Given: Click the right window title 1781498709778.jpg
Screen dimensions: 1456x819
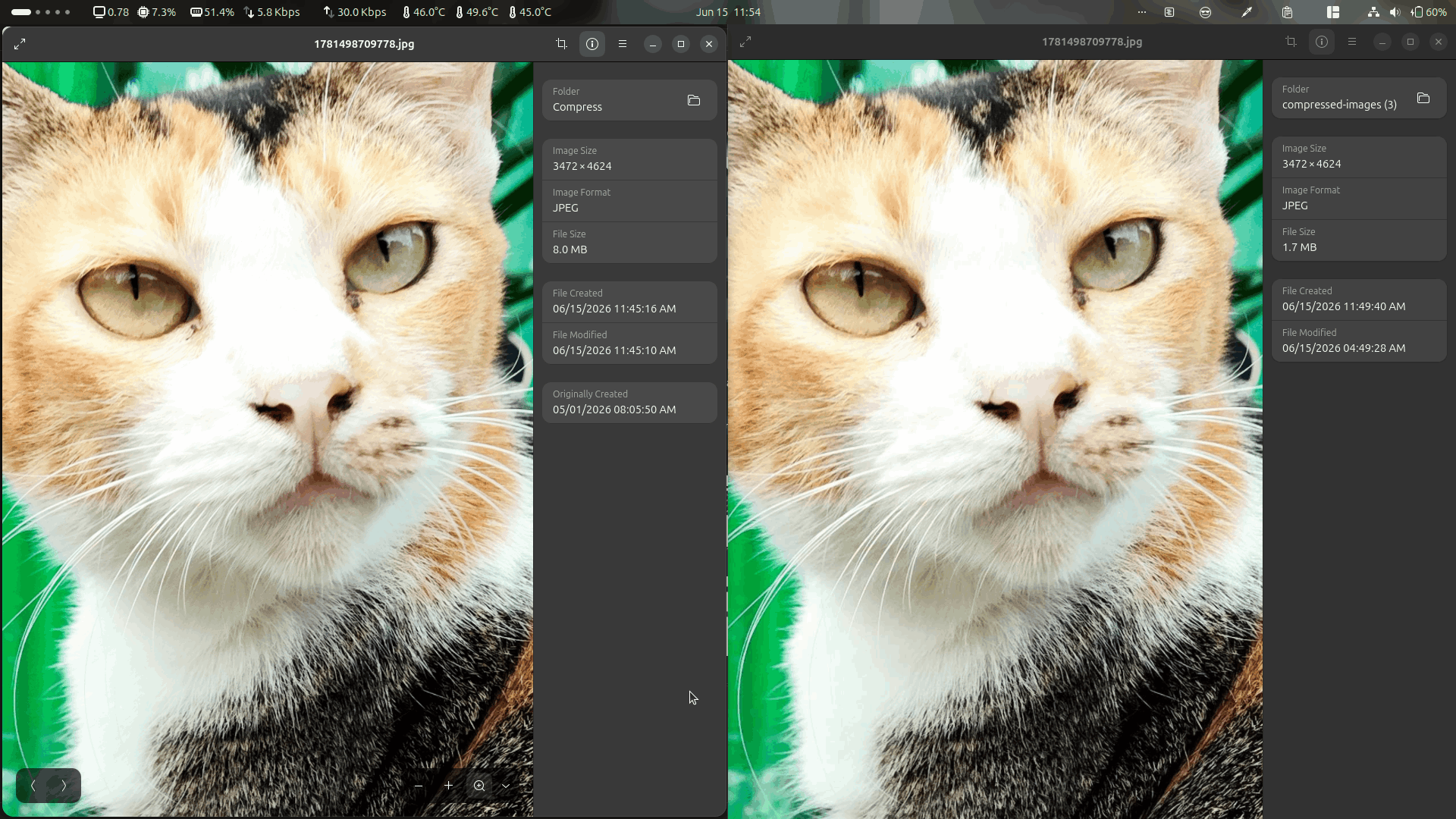Looking at the screenshot, I should 1092,42.
